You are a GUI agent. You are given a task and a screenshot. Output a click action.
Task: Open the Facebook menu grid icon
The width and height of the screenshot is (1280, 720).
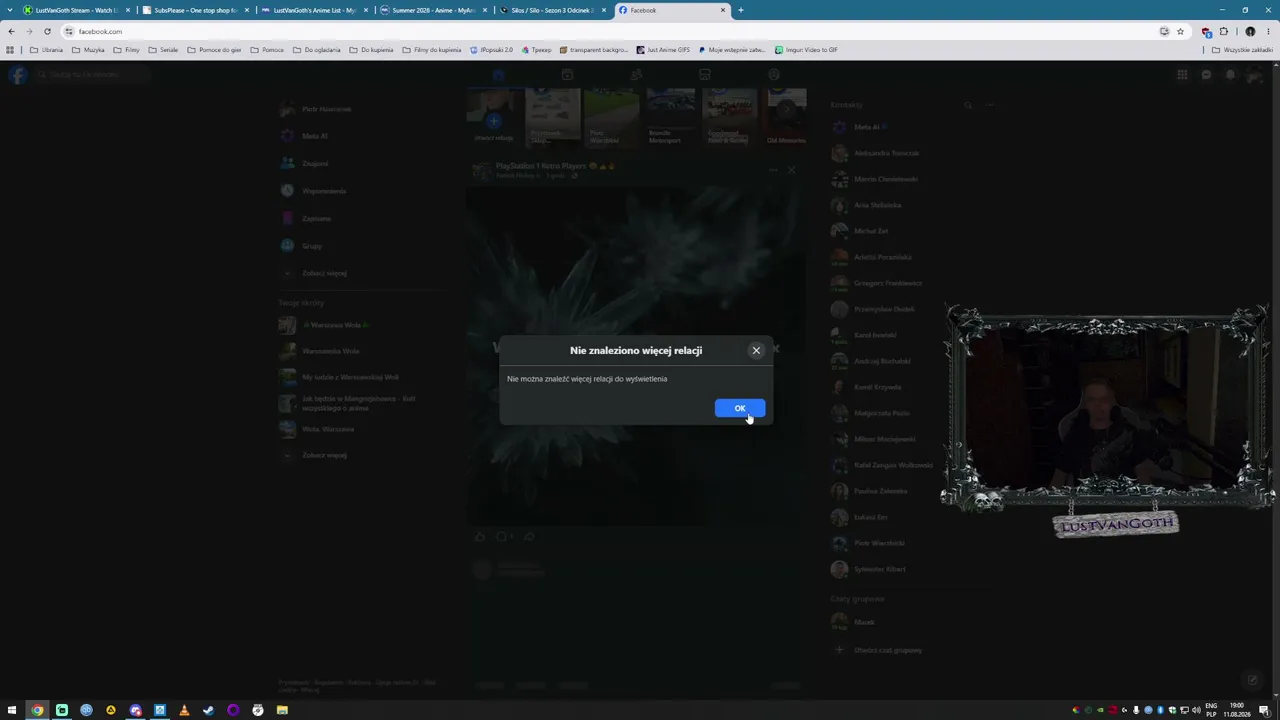(x=1182, y=75)
